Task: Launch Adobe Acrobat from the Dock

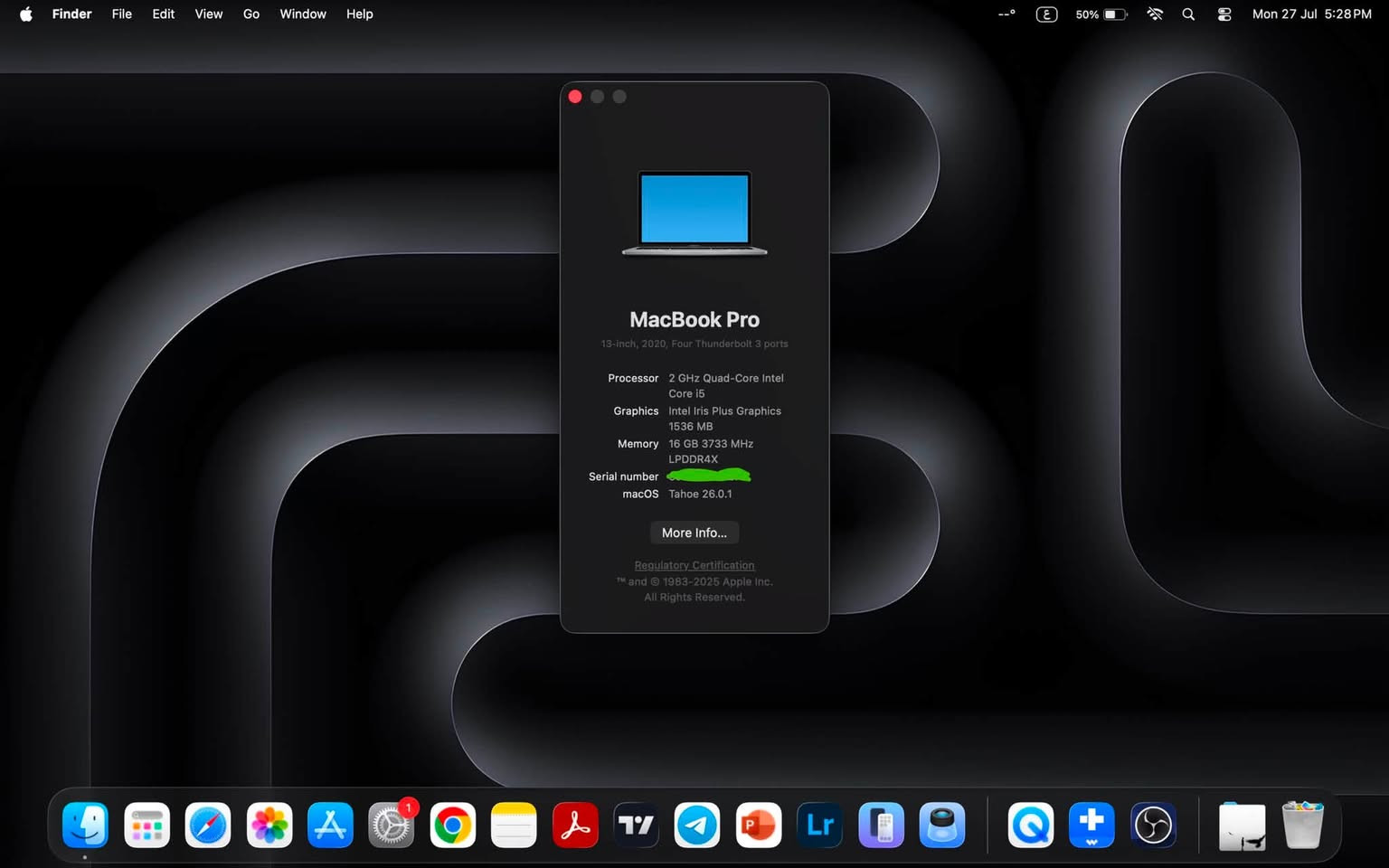Action: click(575, 825)
